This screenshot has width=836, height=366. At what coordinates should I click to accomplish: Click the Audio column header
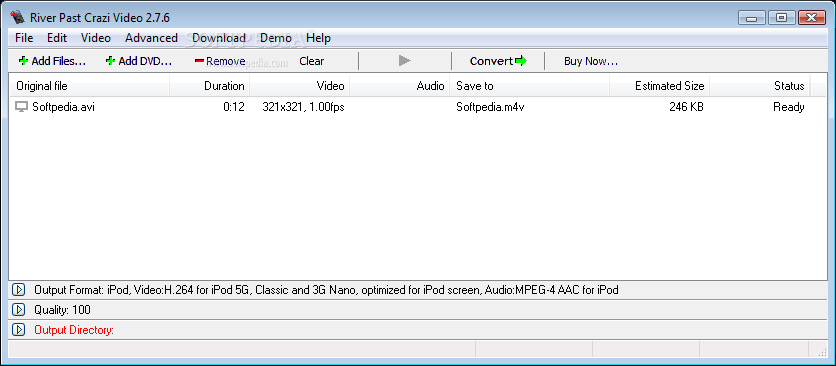pos(399,86)
